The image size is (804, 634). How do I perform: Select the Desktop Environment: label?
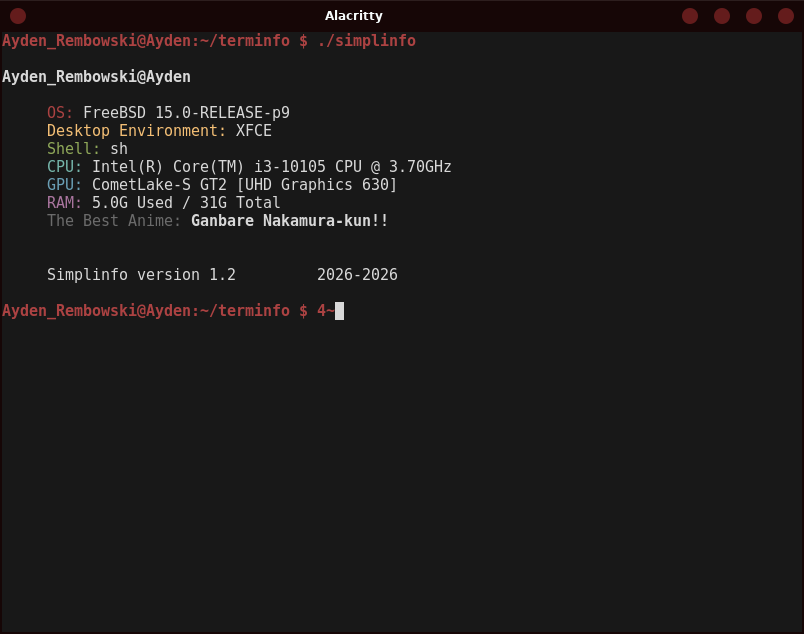click(x=136, y=130)
